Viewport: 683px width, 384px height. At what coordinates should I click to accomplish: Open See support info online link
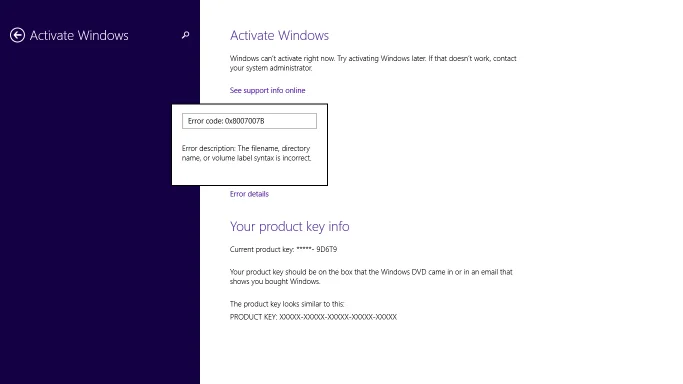tap(267, 90)
